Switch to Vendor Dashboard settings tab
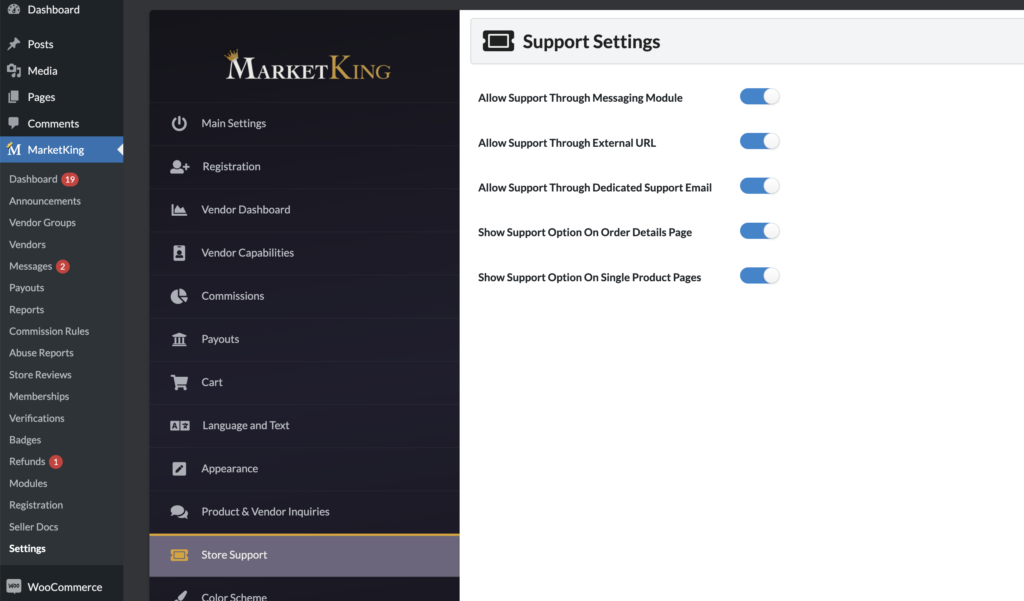 tap(304, 210)
